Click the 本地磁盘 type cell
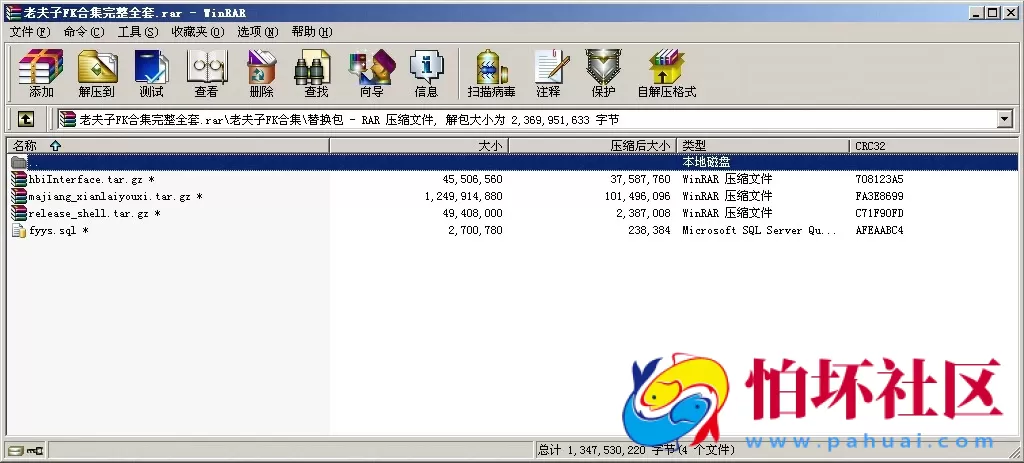Screen dimensions: 1024x463 click(706, 162)
